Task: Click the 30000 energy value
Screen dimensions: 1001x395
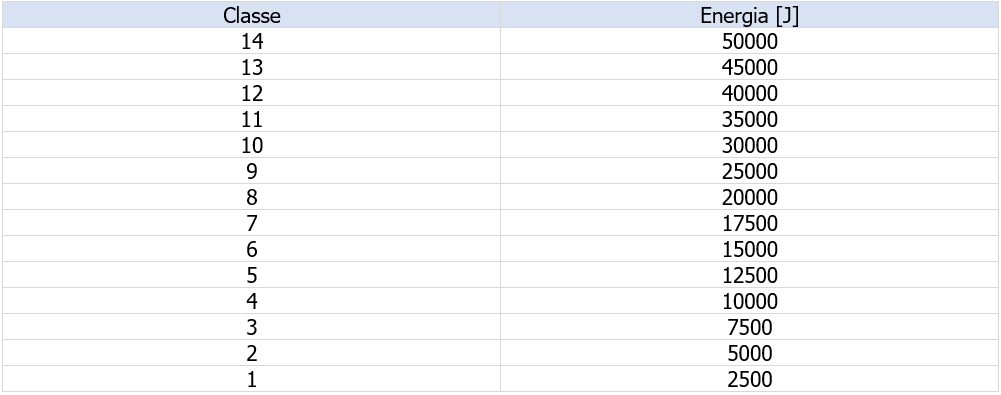Action: 749,145
